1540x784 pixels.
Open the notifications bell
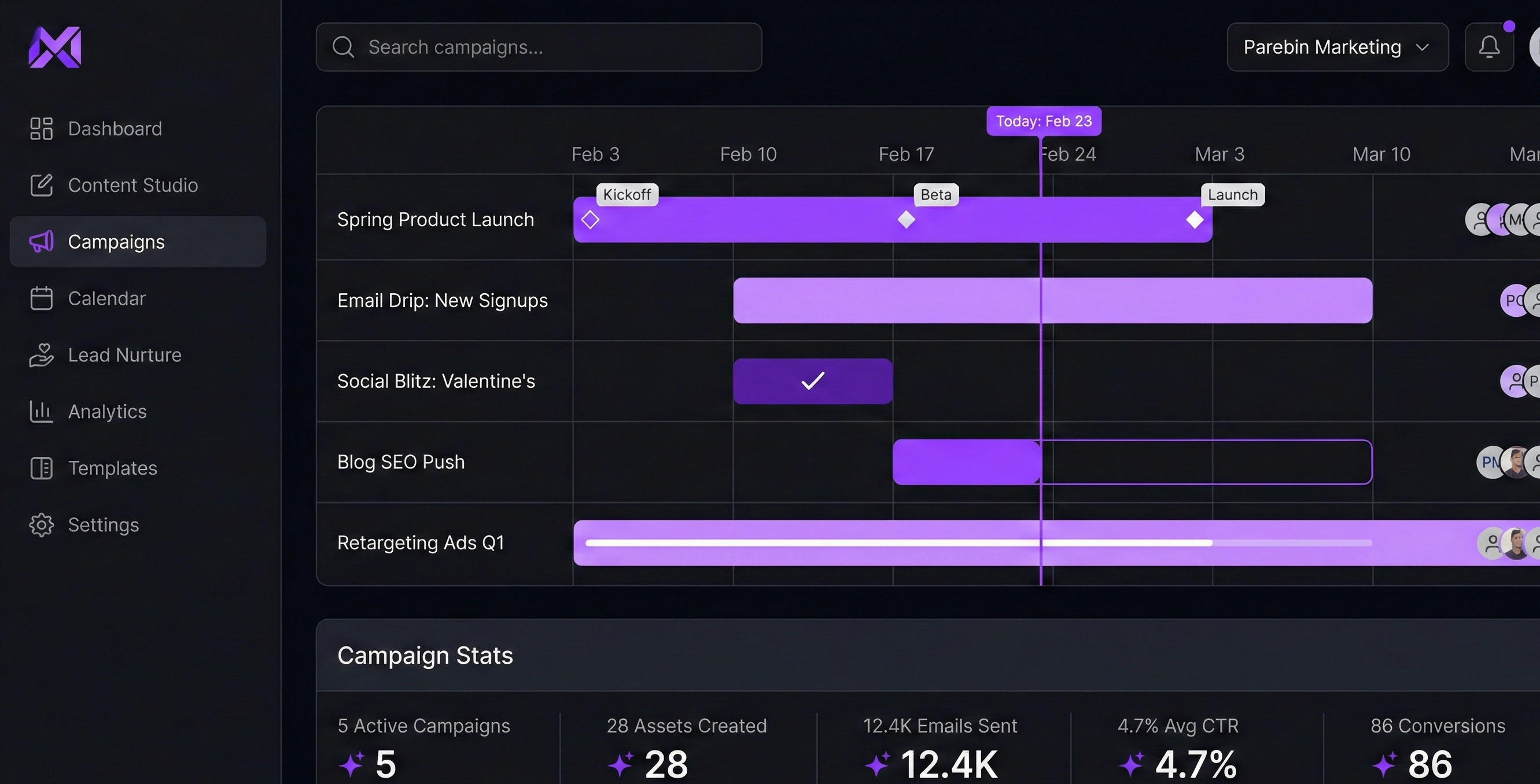tap(1489, 47)
